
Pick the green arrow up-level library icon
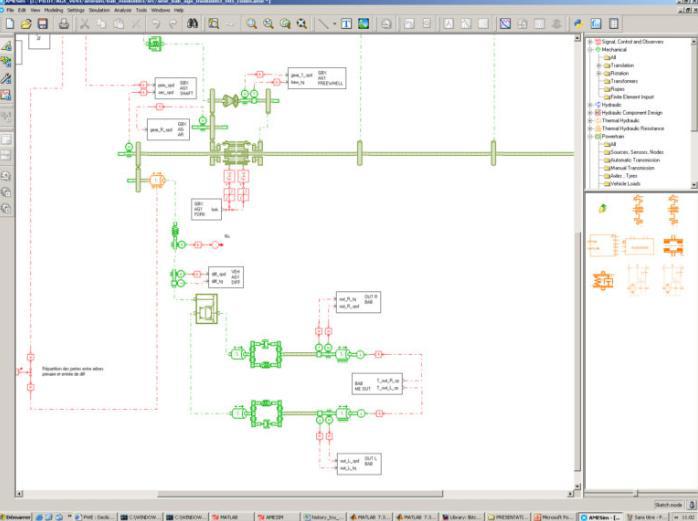603,208
